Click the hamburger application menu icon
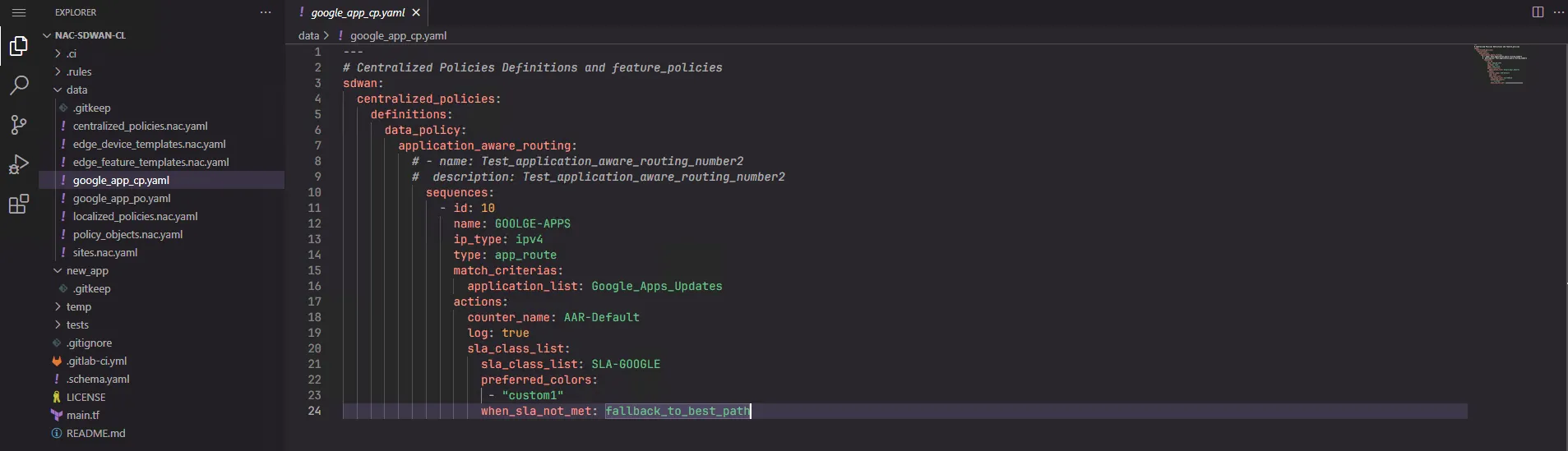1568x451 pixels. tap(19, 12)
